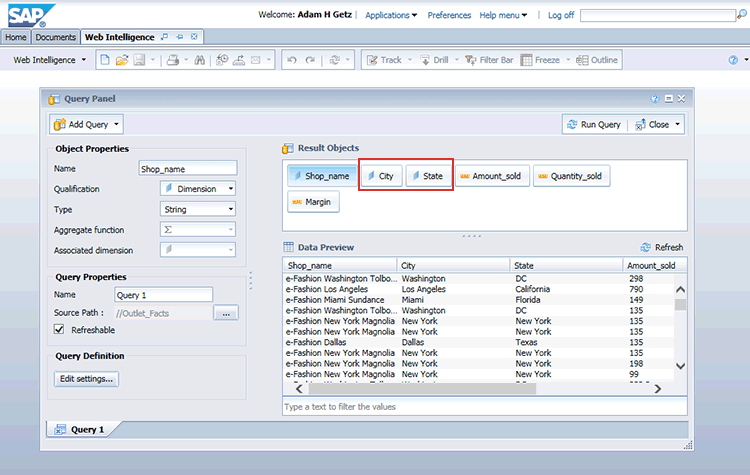The image size is (750, 475).
Task: Open the Associated dimension dropdown
Action: [198, 250]
